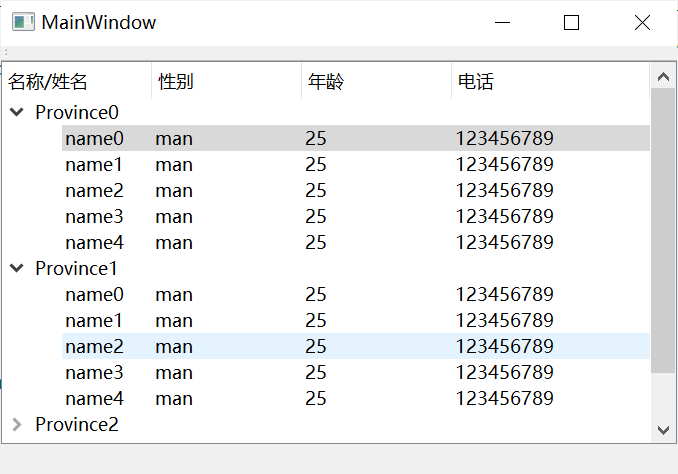Select name4 row under Province1
The image size is (678, 474).
point(94,398)
